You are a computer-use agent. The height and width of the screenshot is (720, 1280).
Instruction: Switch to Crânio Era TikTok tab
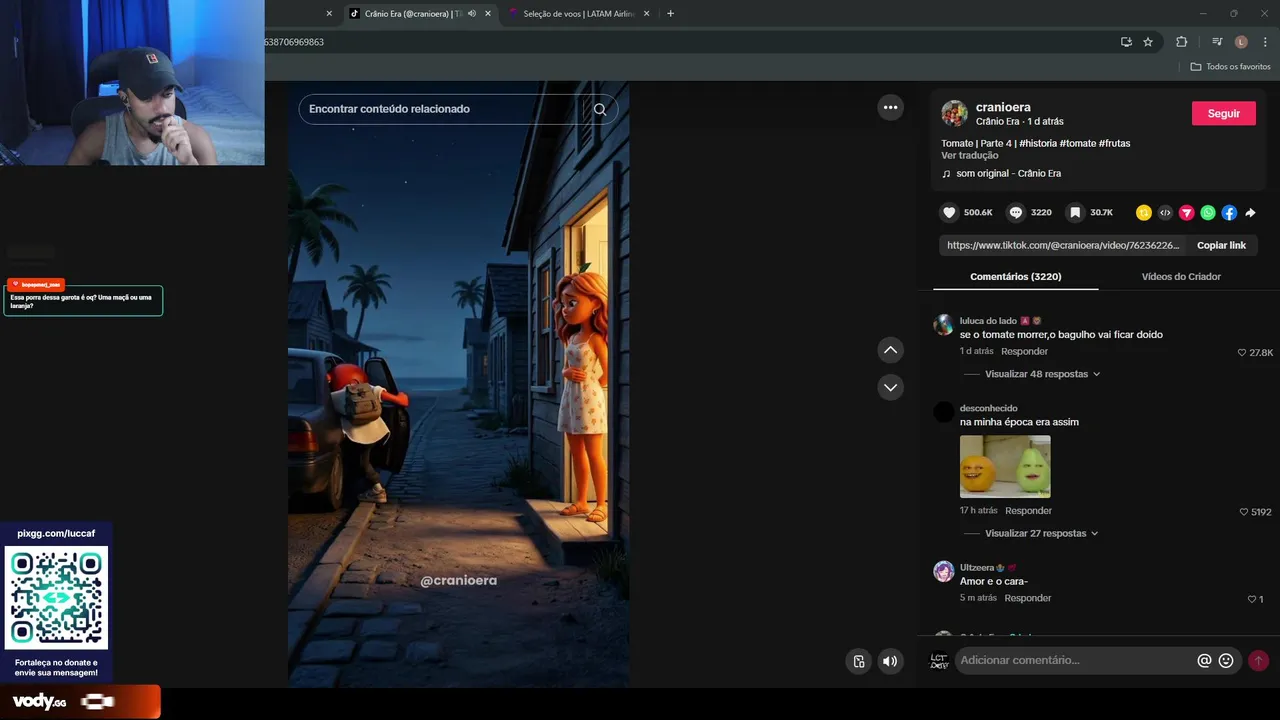(x=412, y=14)
